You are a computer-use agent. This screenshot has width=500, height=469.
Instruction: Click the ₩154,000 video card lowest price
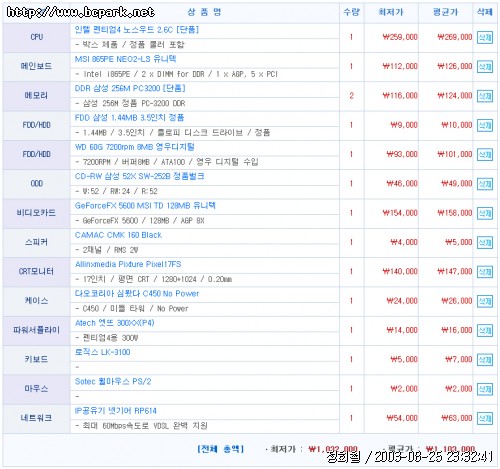coord(400,213)
